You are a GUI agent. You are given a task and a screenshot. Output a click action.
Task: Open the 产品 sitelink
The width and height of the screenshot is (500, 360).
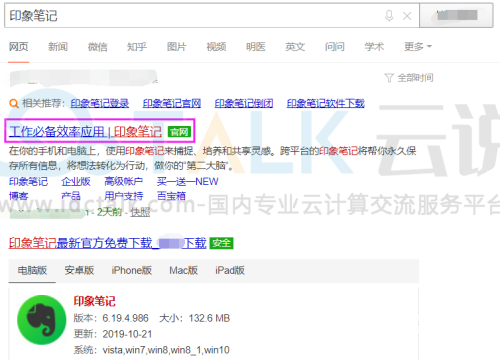tap(71, 196)
